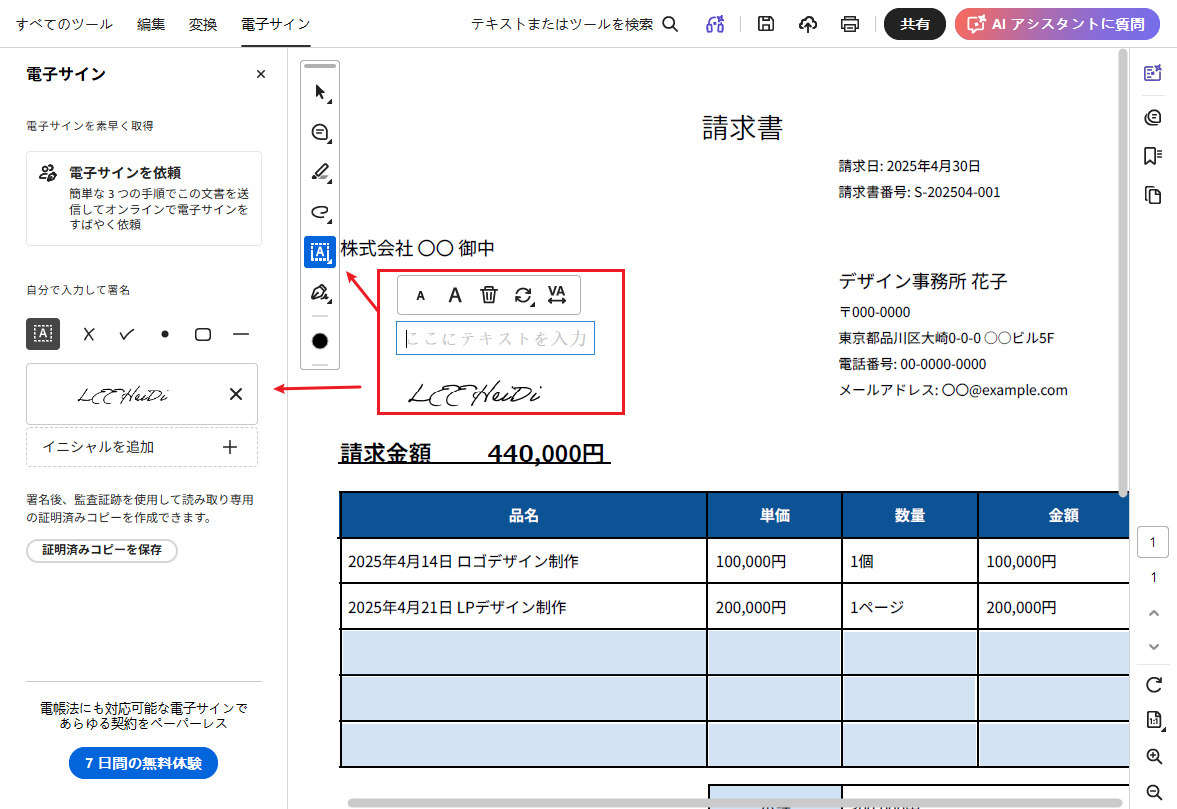Select the freehand draw loop tool
1177x809 pixels.
(320, 212)
